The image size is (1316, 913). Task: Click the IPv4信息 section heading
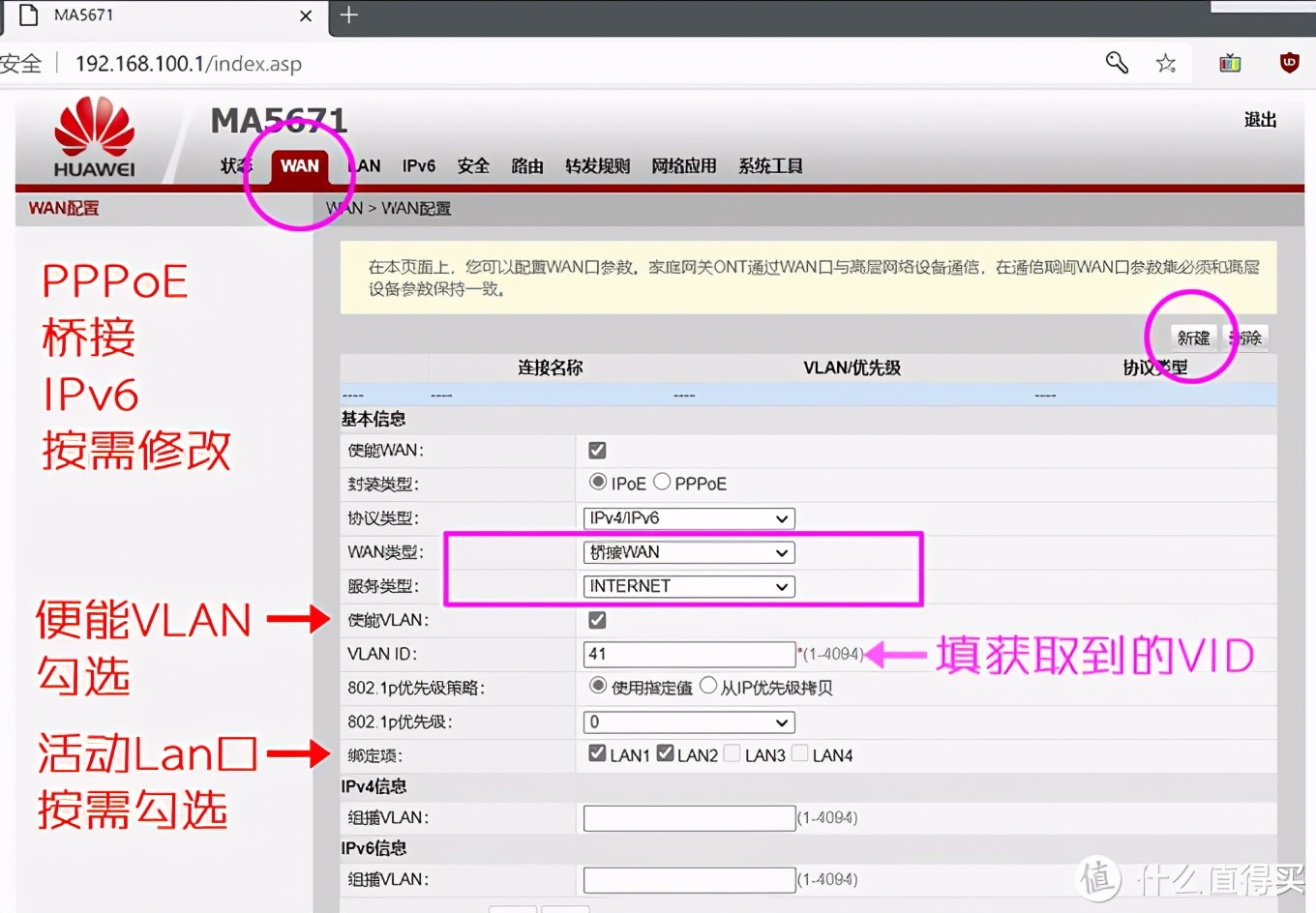coord(374,786)
